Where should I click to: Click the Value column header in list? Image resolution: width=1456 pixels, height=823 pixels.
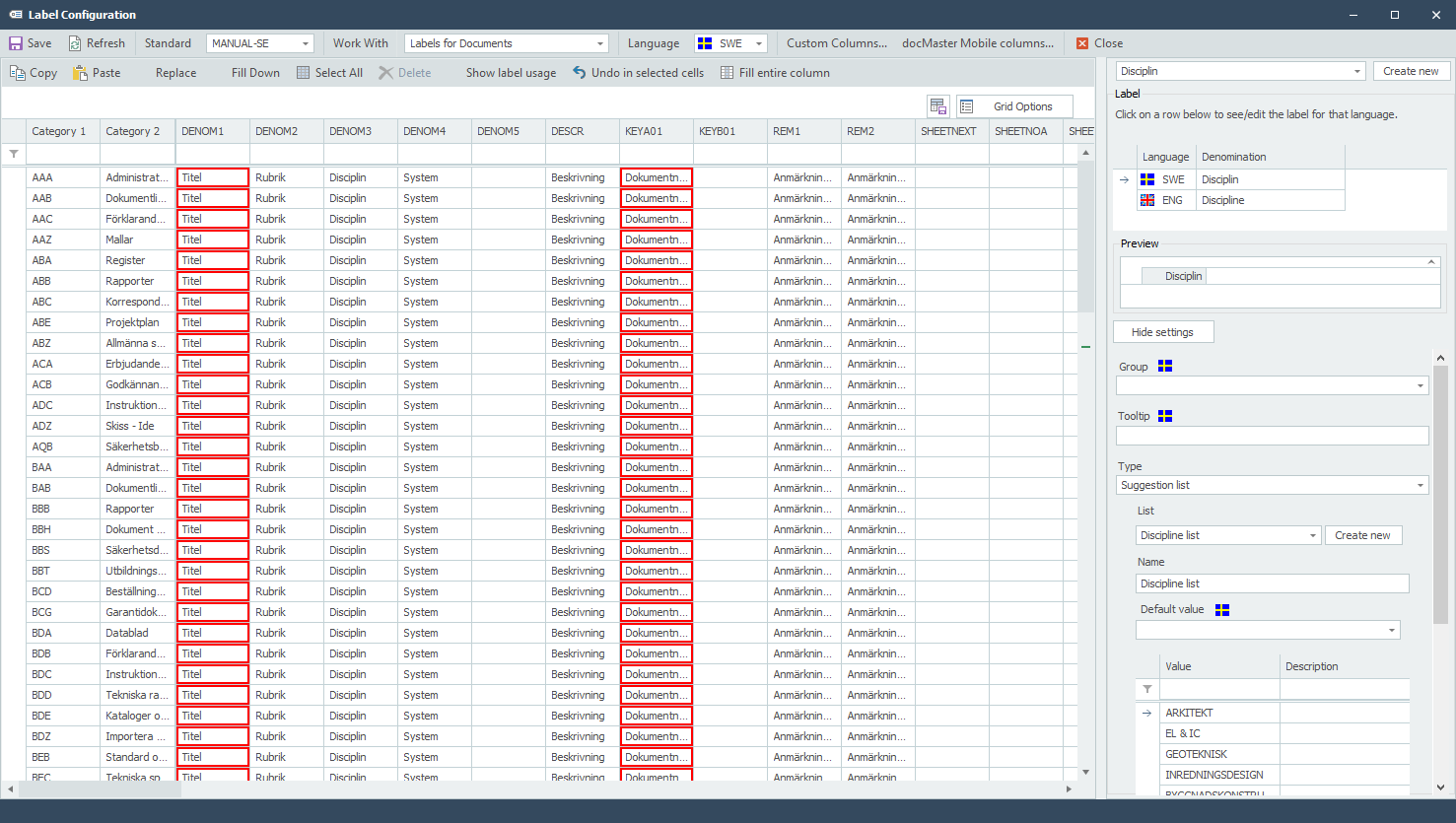[1219, 666]
